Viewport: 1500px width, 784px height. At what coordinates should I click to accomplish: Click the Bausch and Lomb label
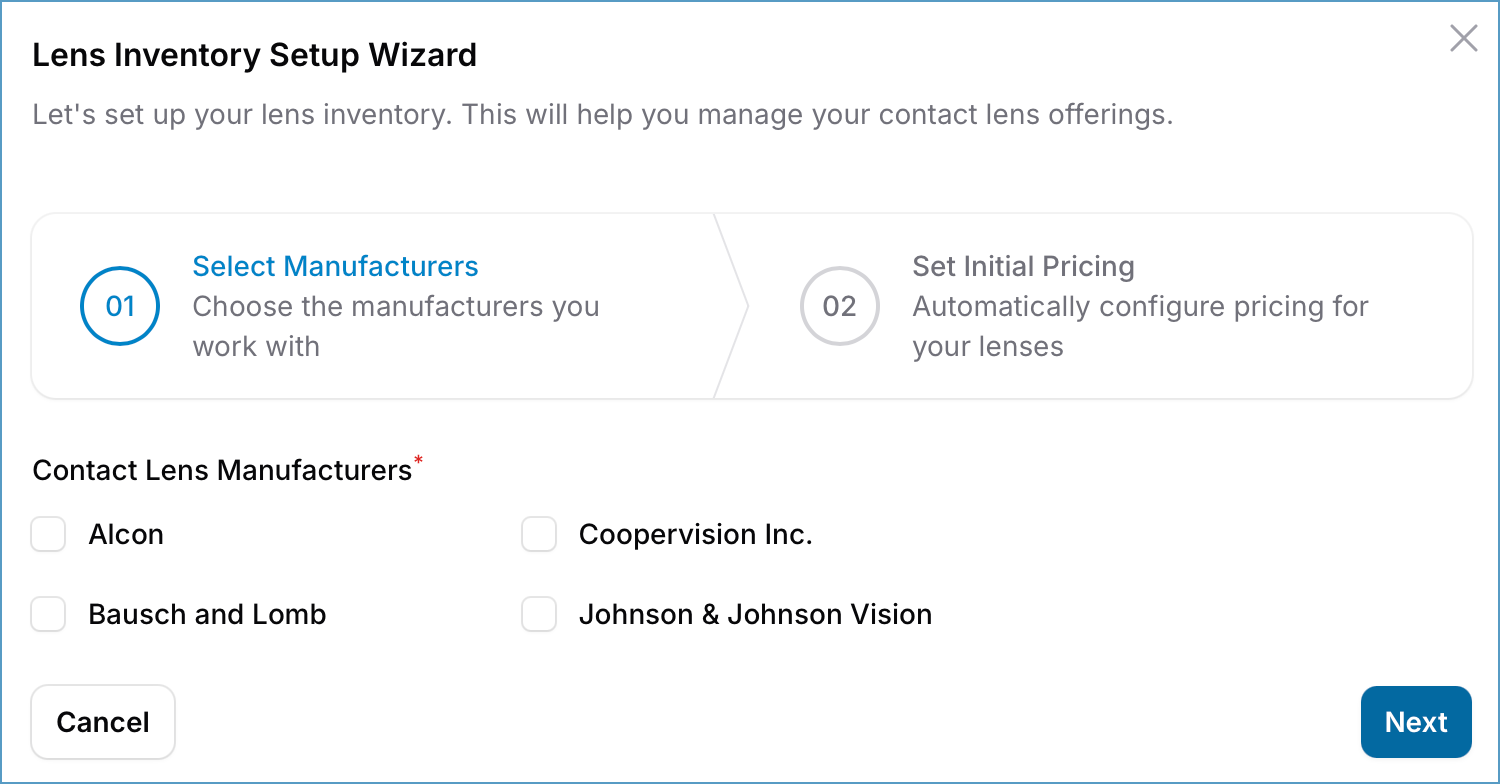click(207, 614)
